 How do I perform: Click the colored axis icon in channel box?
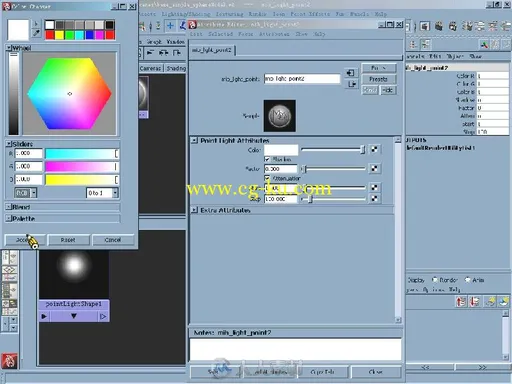point(484,44)
